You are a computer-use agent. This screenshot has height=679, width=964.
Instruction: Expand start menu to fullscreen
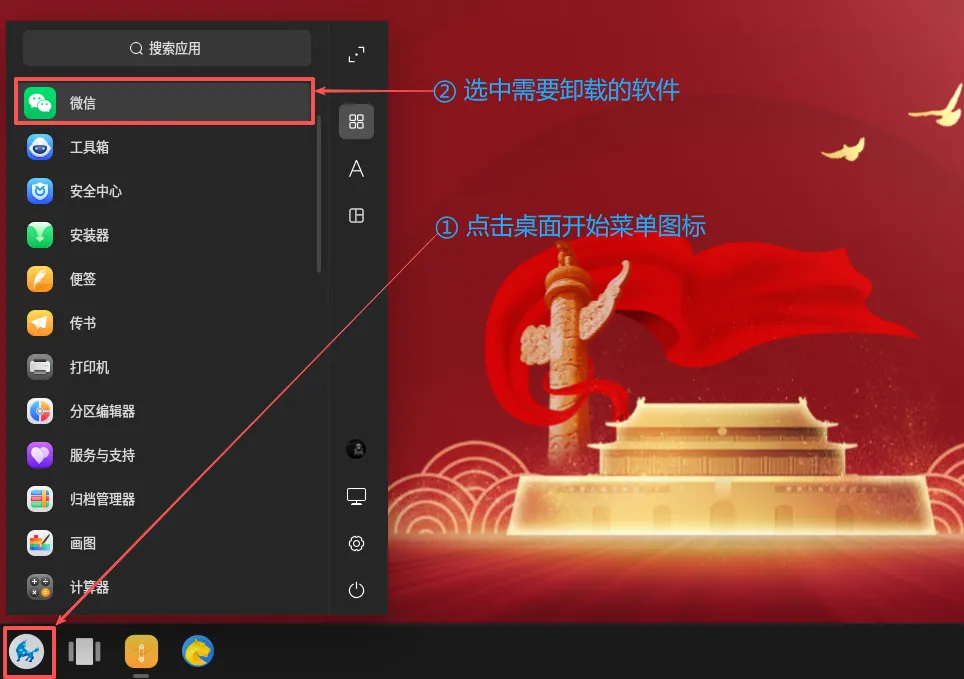[357, 54]
